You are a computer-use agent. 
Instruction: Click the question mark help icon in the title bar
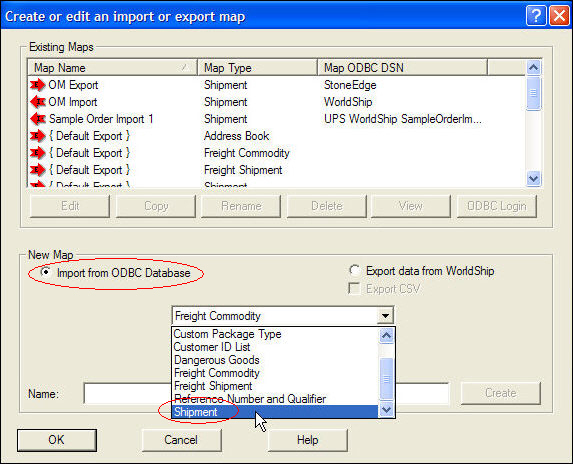pyautogui.click(x=536, y=16)
